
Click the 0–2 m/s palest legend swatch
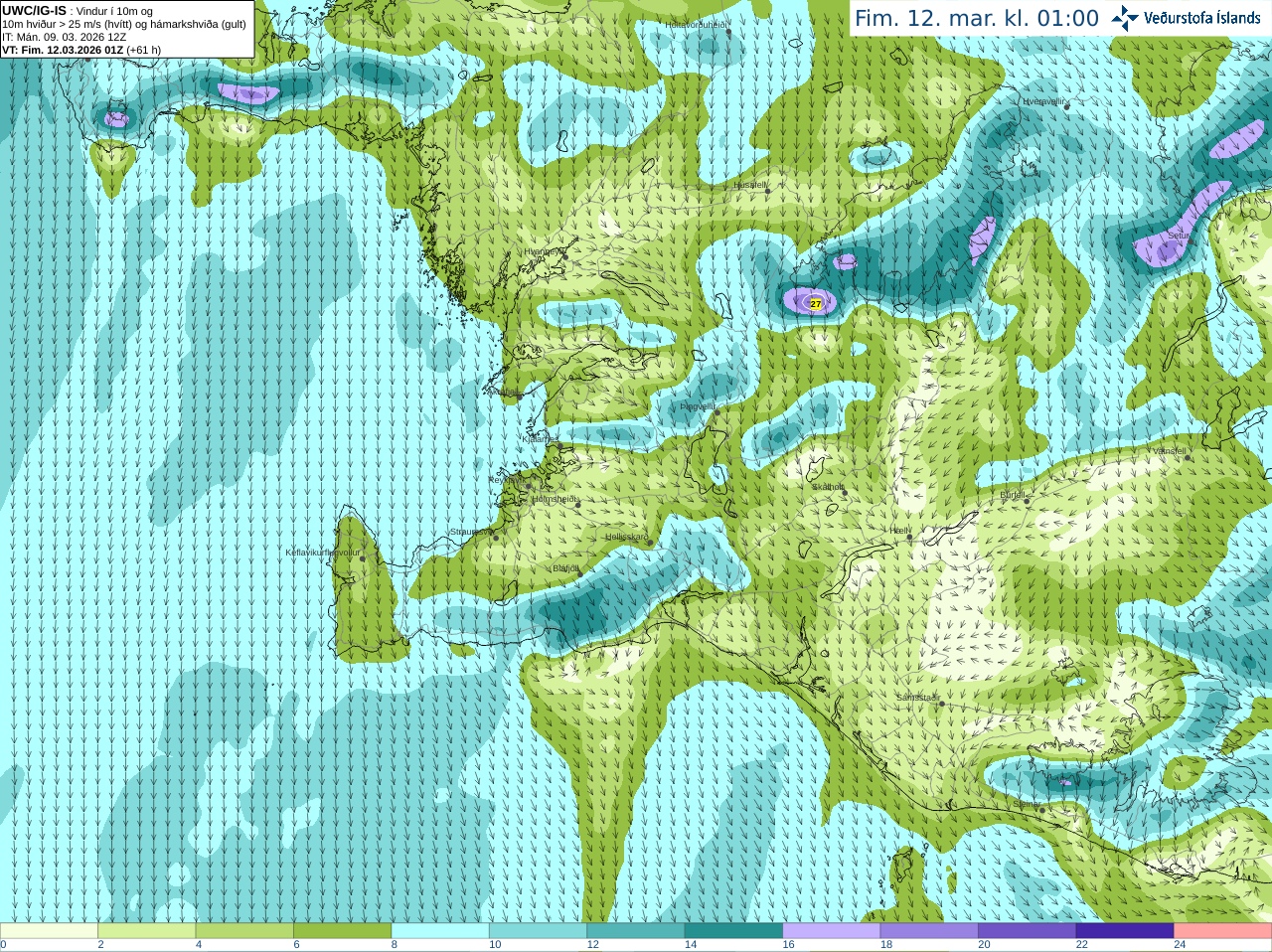[49, 931]
